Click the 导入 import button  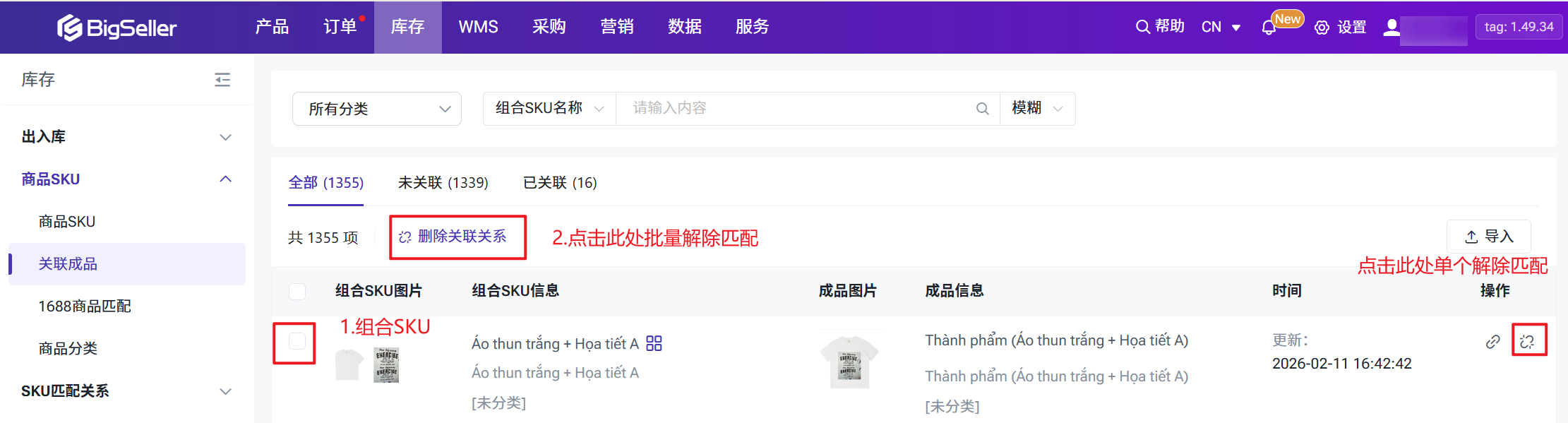(x=1489, y=237)
